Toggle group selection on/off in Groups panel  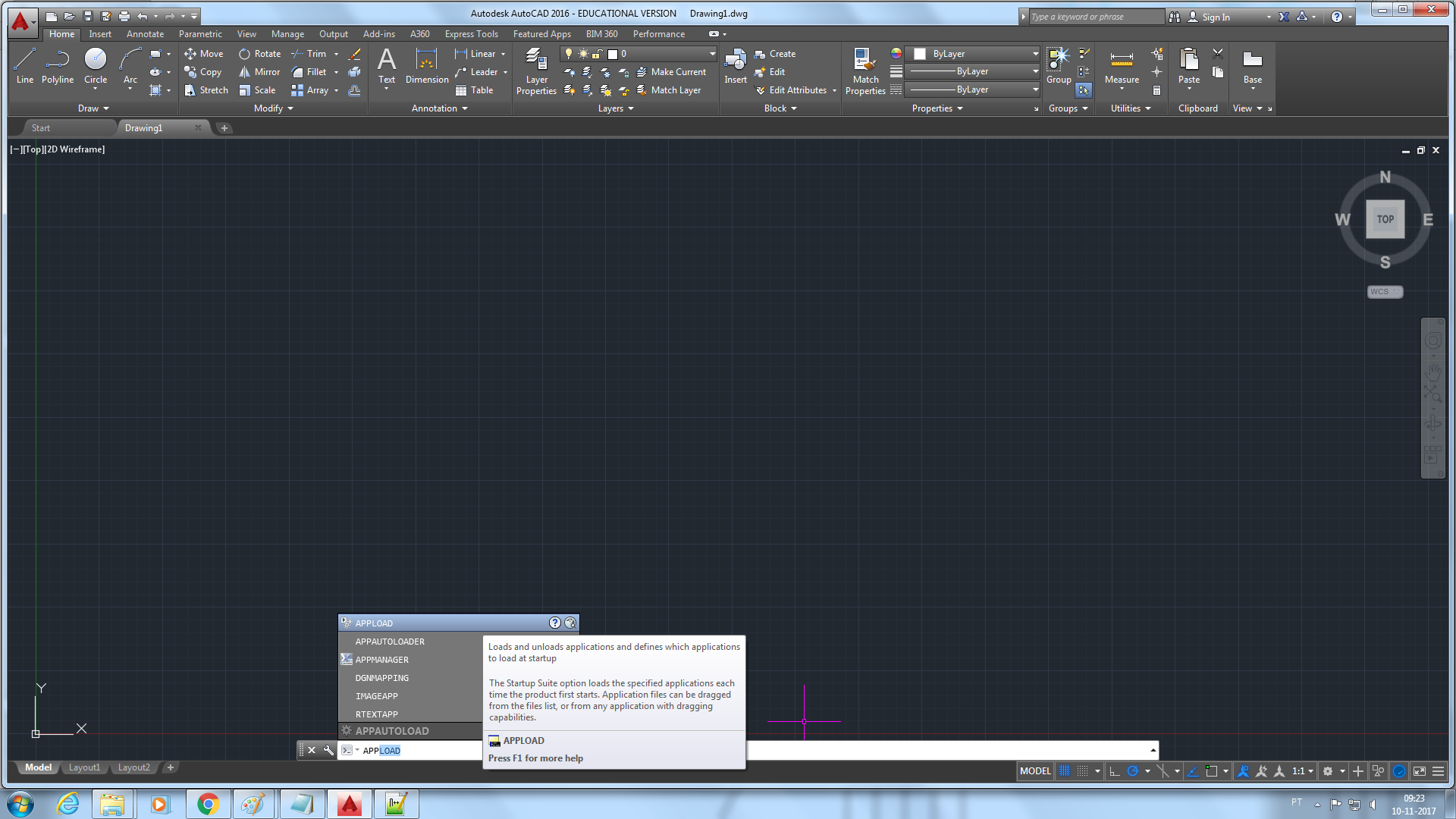click(x=1084, y=90)
